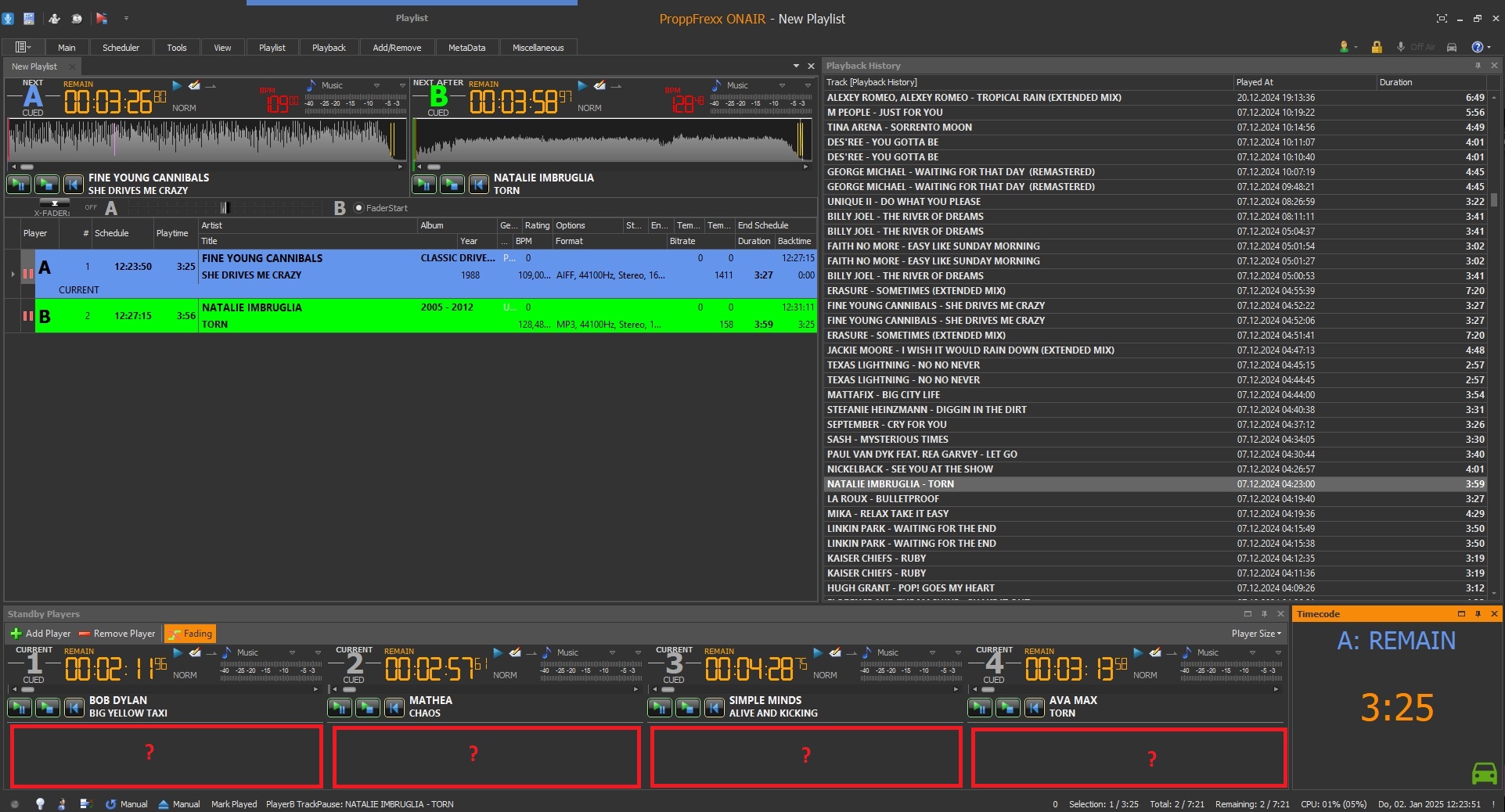
Task: Click the lock icon in the top-right toolbar
Action: [x=1376, y=48]
